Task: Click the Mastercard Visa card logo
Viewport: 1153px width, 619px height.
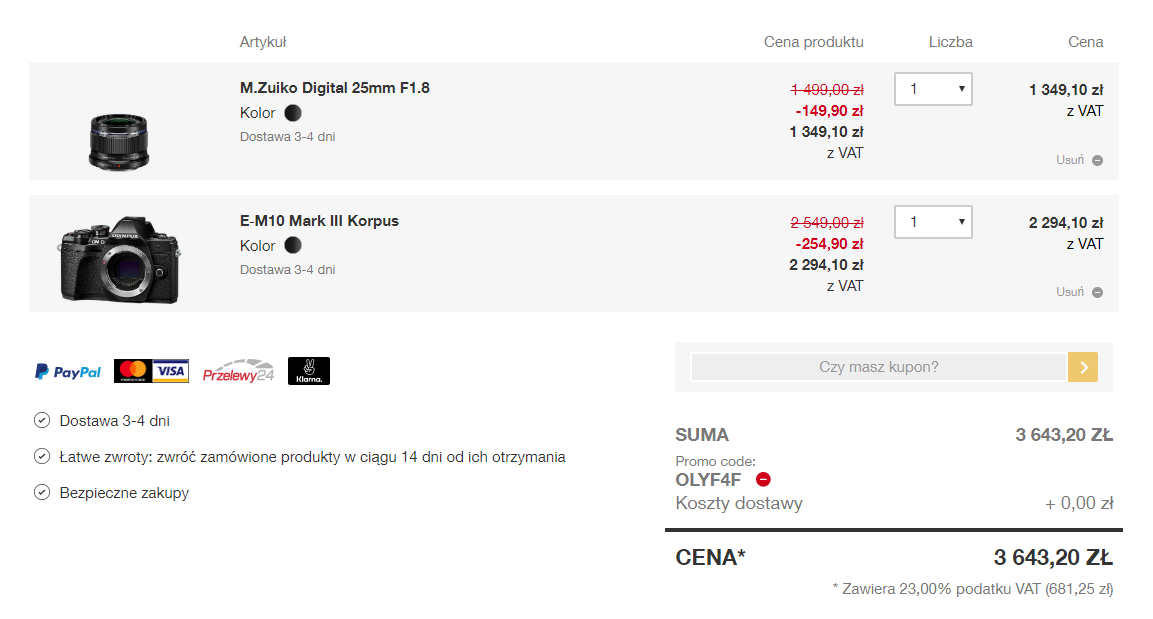Action: point(151,371)
